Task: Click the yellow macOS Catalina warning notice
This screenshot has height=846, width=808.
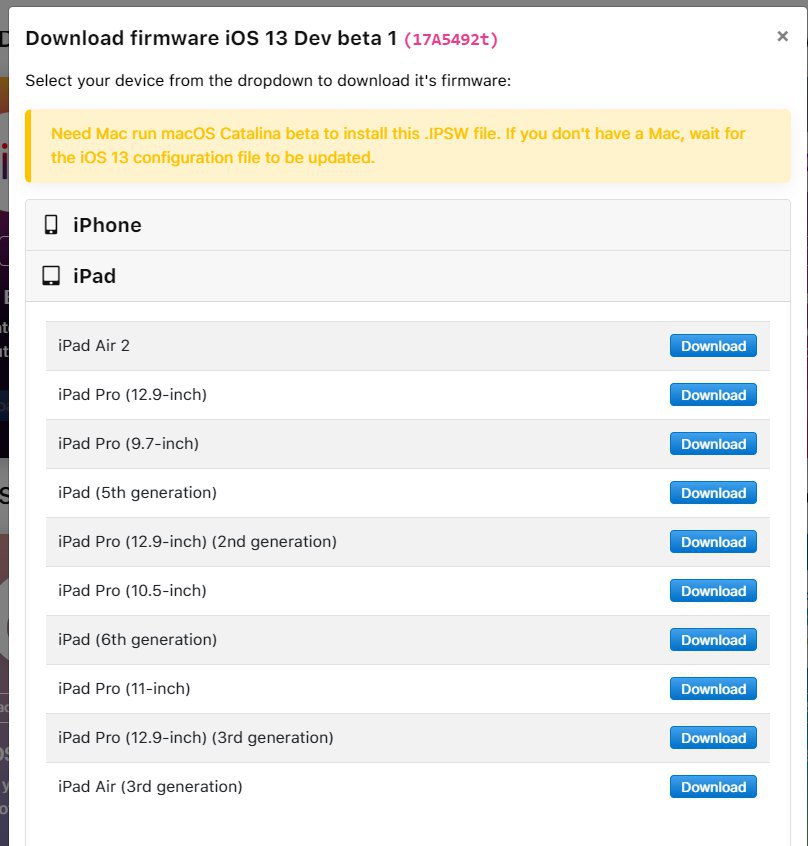Action: (408, 146)
